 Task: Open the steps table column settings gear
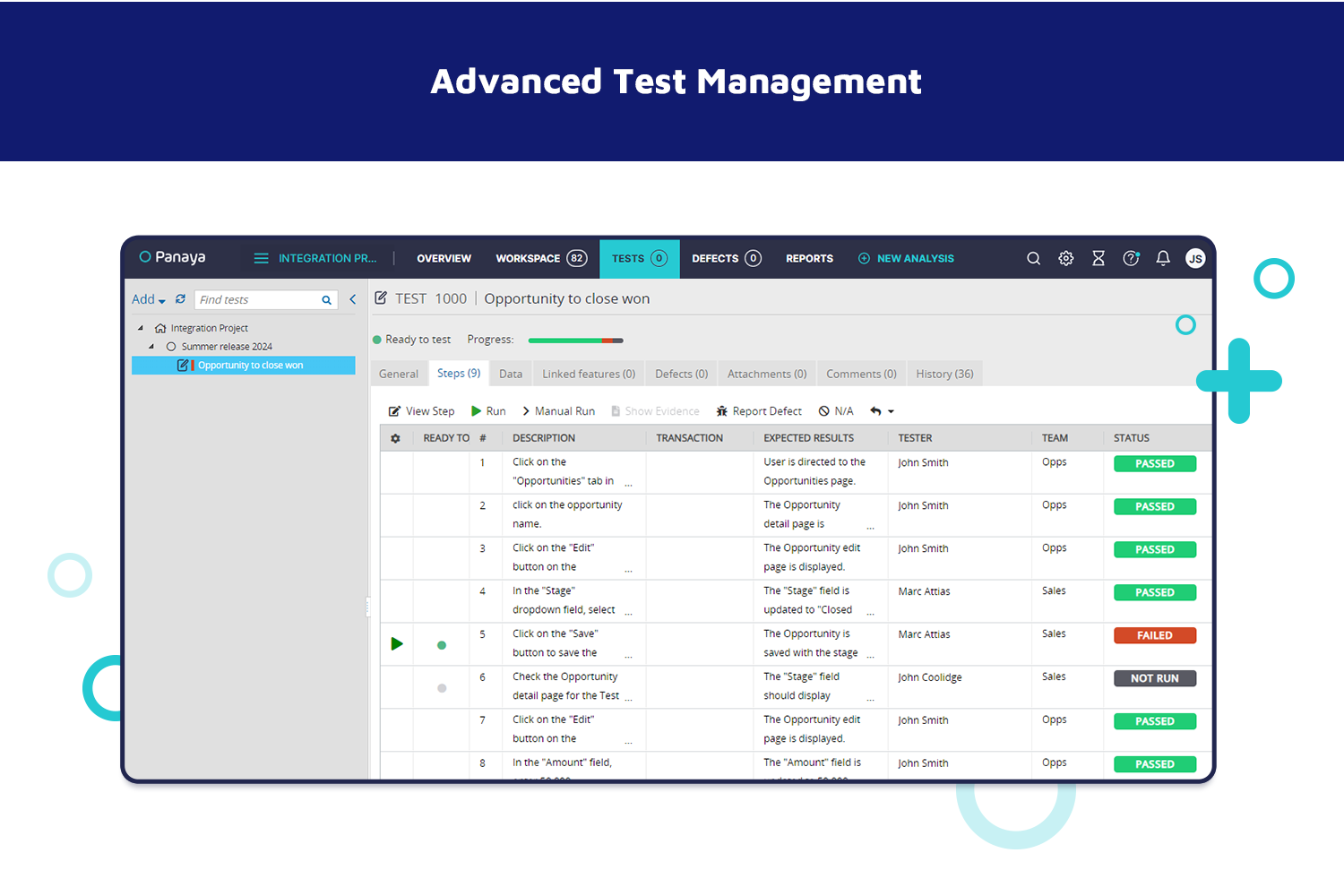click(395, 438)
